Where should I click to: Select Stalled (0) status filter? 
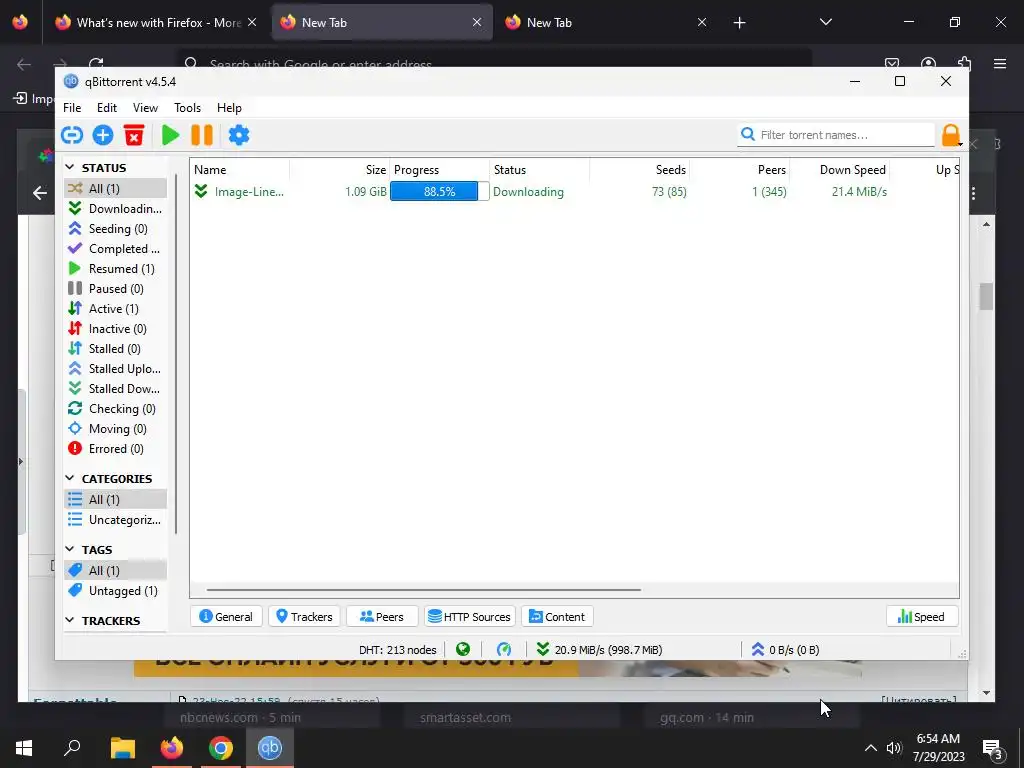[116, 349]
